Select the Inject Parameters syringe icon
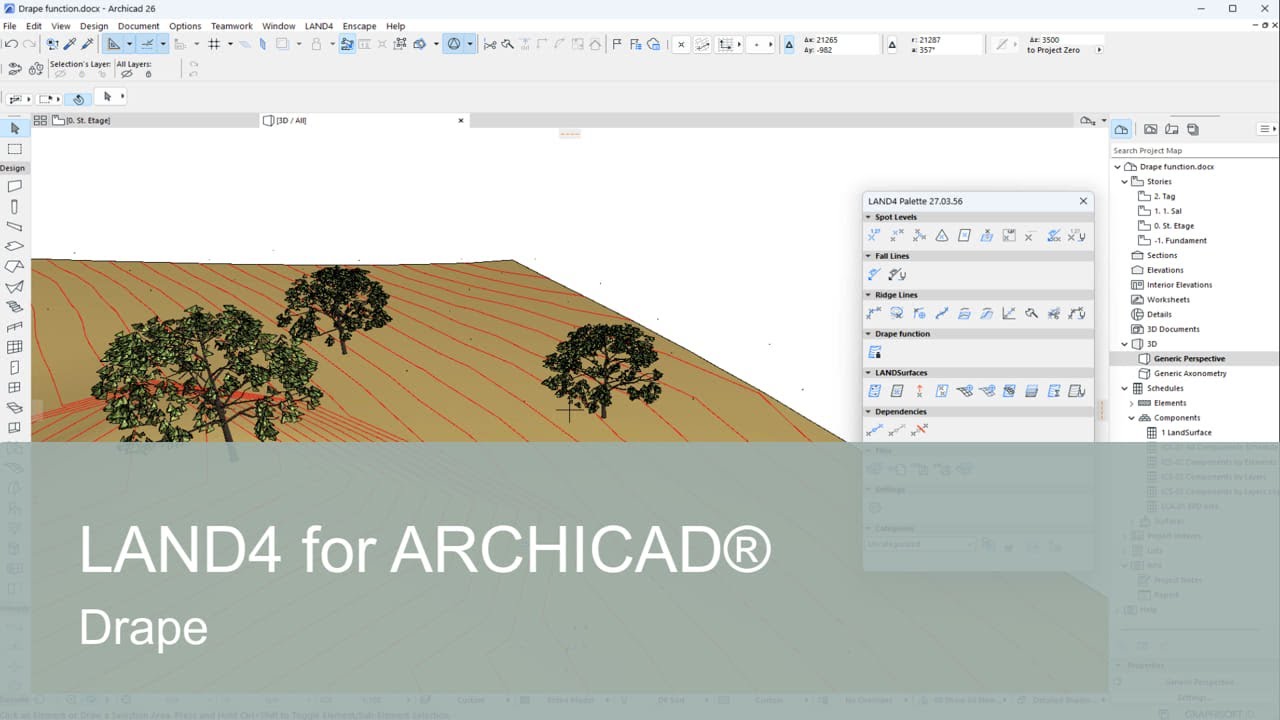This screenshot has width=1280, height=720. pos(87,44)
